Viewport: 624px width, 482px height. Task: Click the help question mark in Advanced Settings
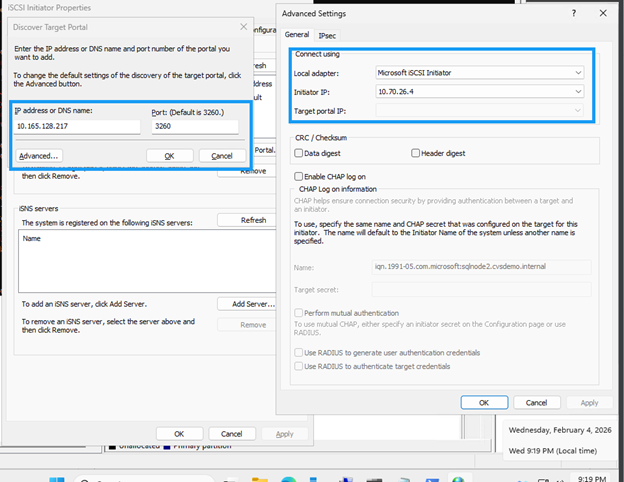tap(573, 14)
